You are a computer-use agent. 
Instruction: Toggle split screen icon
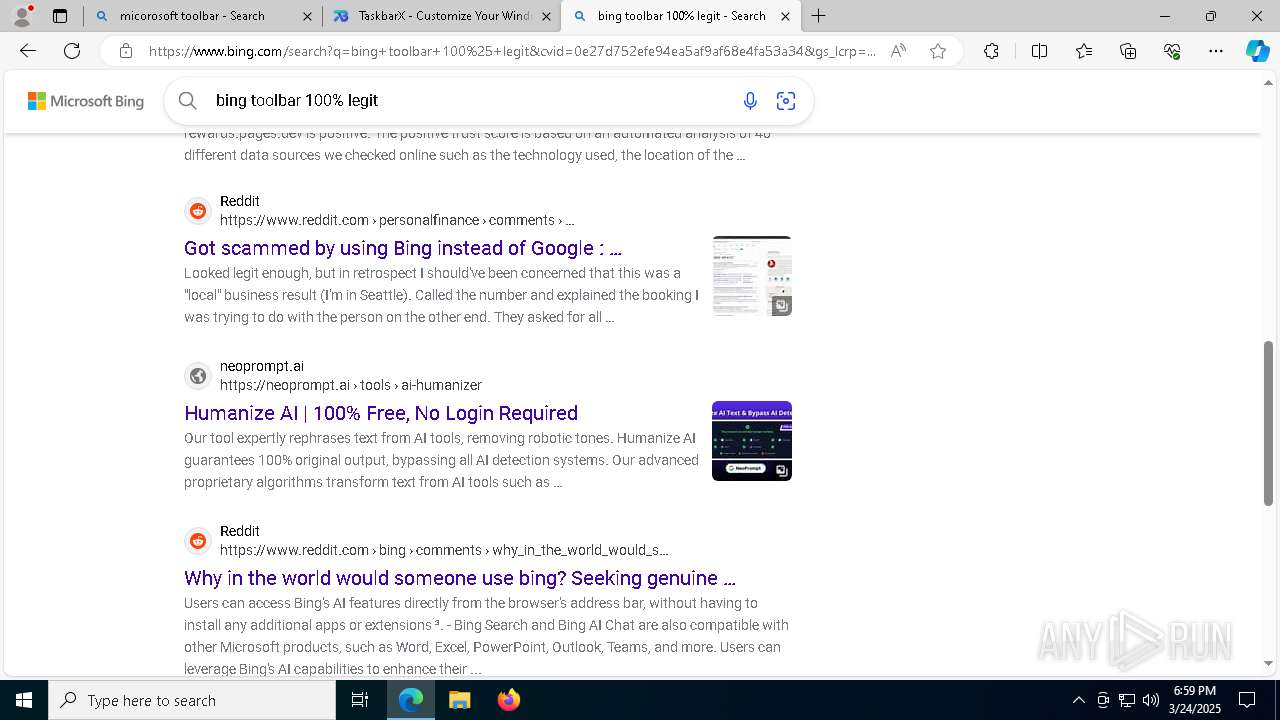1039,51
